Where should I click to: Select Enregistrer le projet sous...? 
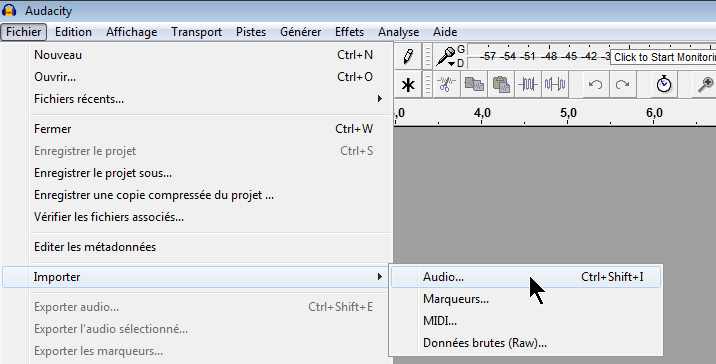(x=103, y=173)
